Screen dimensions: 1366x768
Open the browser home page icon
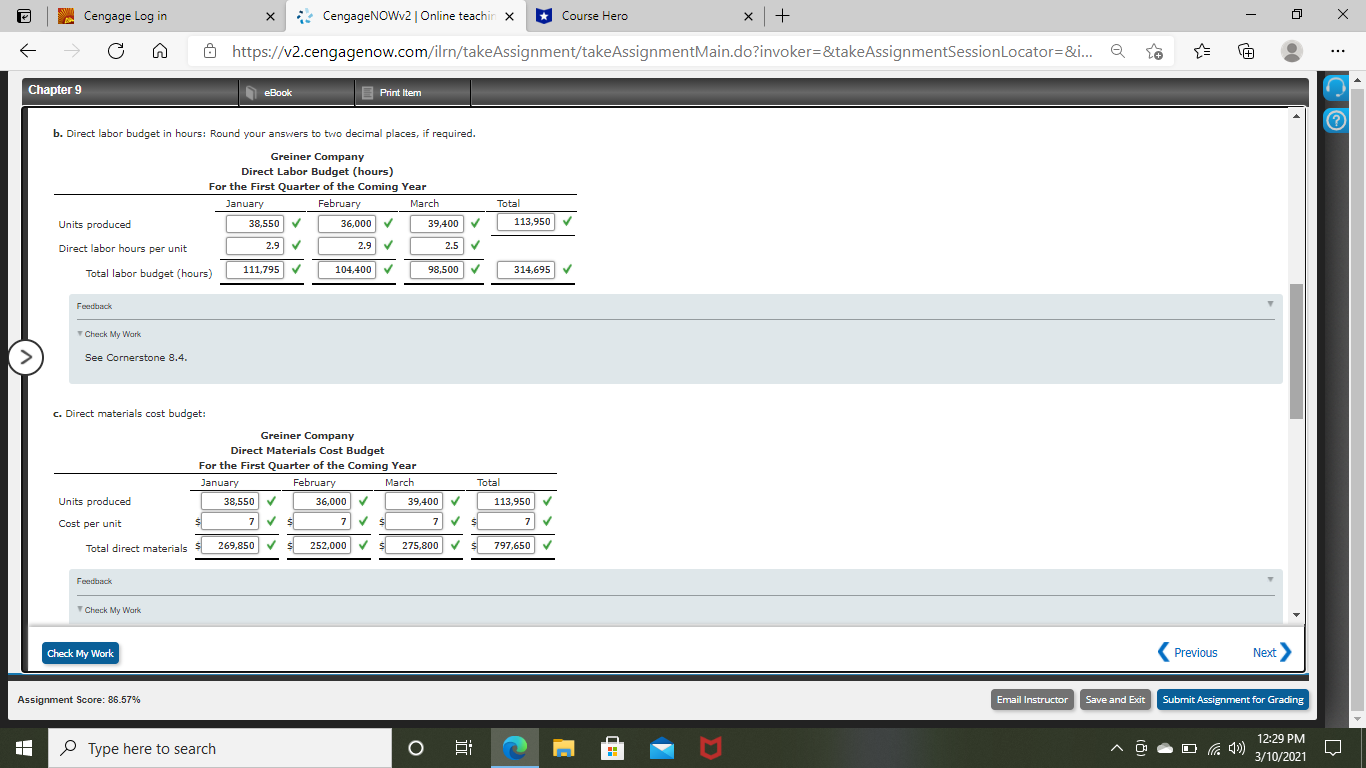pos(158,51)
